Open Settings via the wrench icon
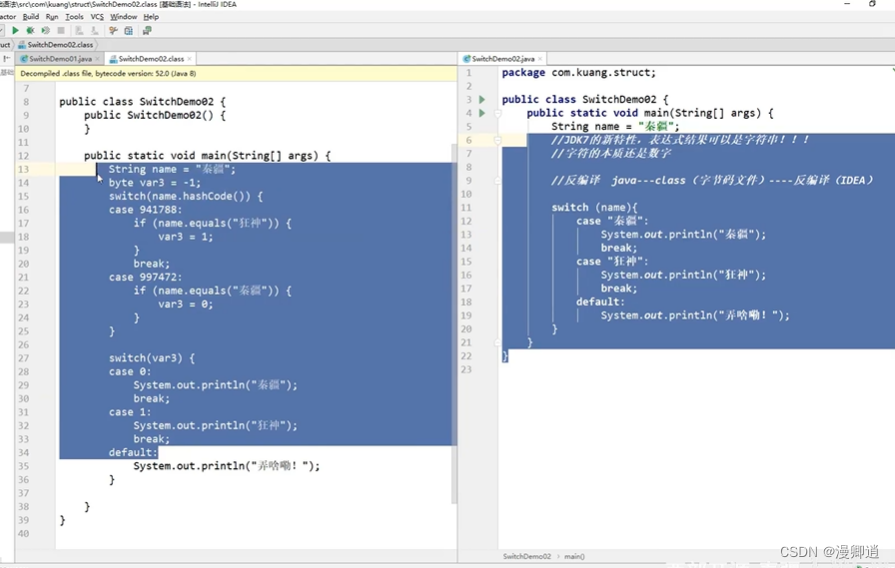This screenshot has width=895, height=568. coord(113,31)
